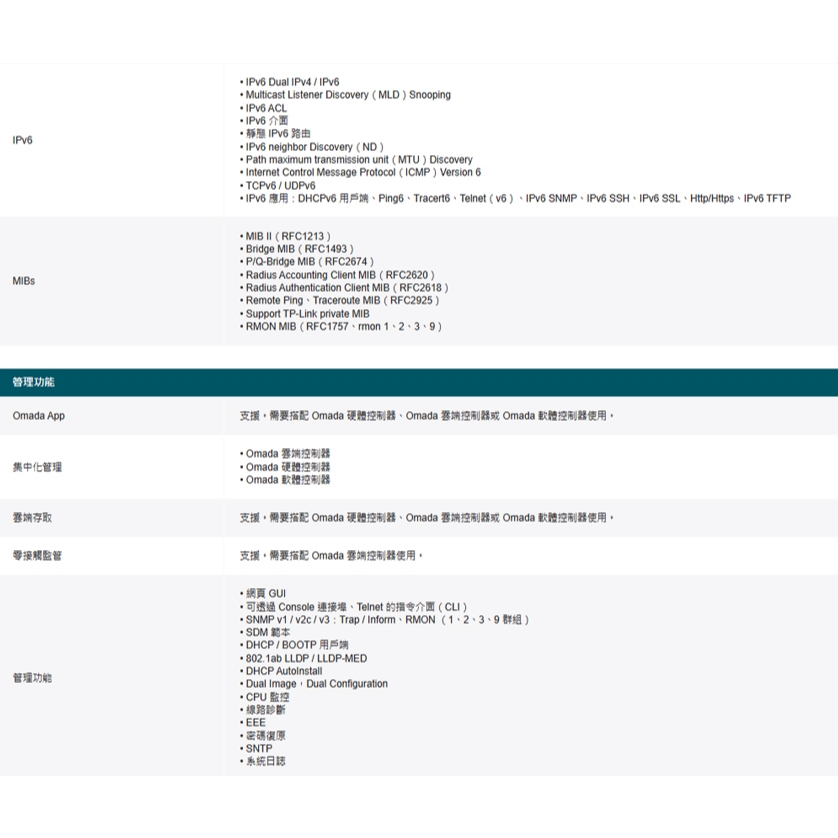Select the 管理功能 section header bar
838x838 pixels.
pos(419,382)
